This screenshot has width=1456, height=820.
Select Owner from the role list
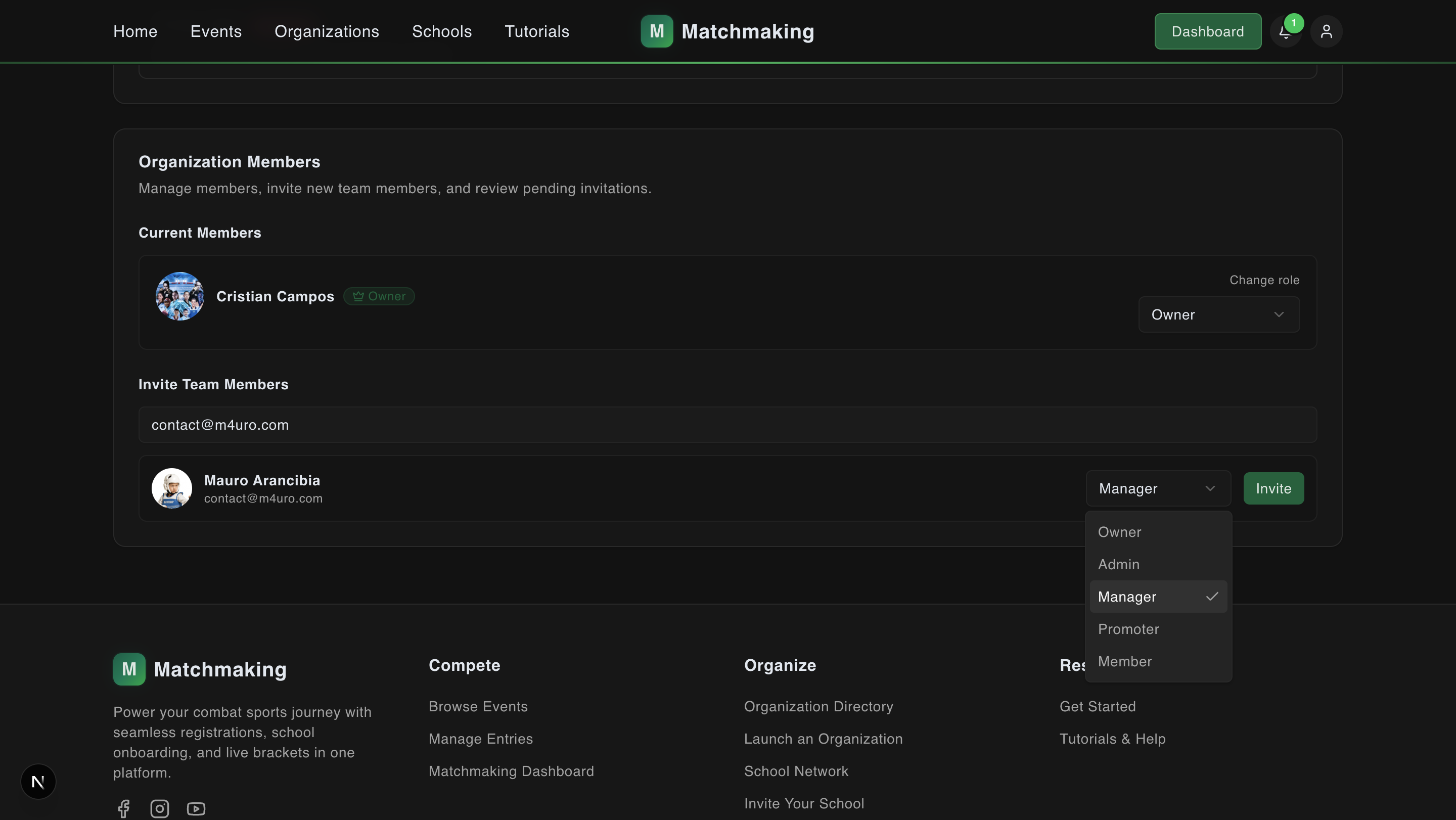point(1158,532)
